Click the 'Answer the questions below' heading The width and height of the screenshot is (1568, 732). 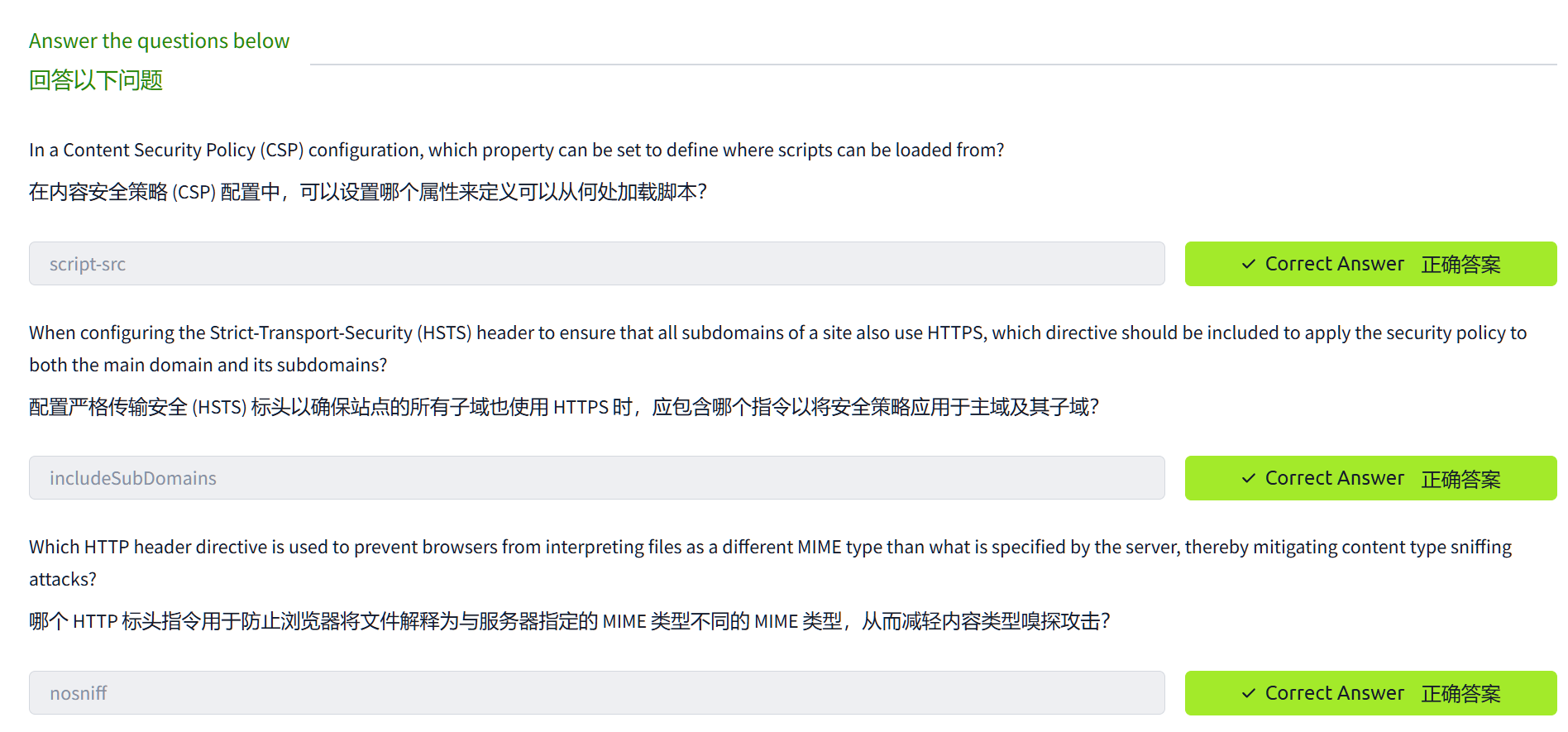pos(159,41)
